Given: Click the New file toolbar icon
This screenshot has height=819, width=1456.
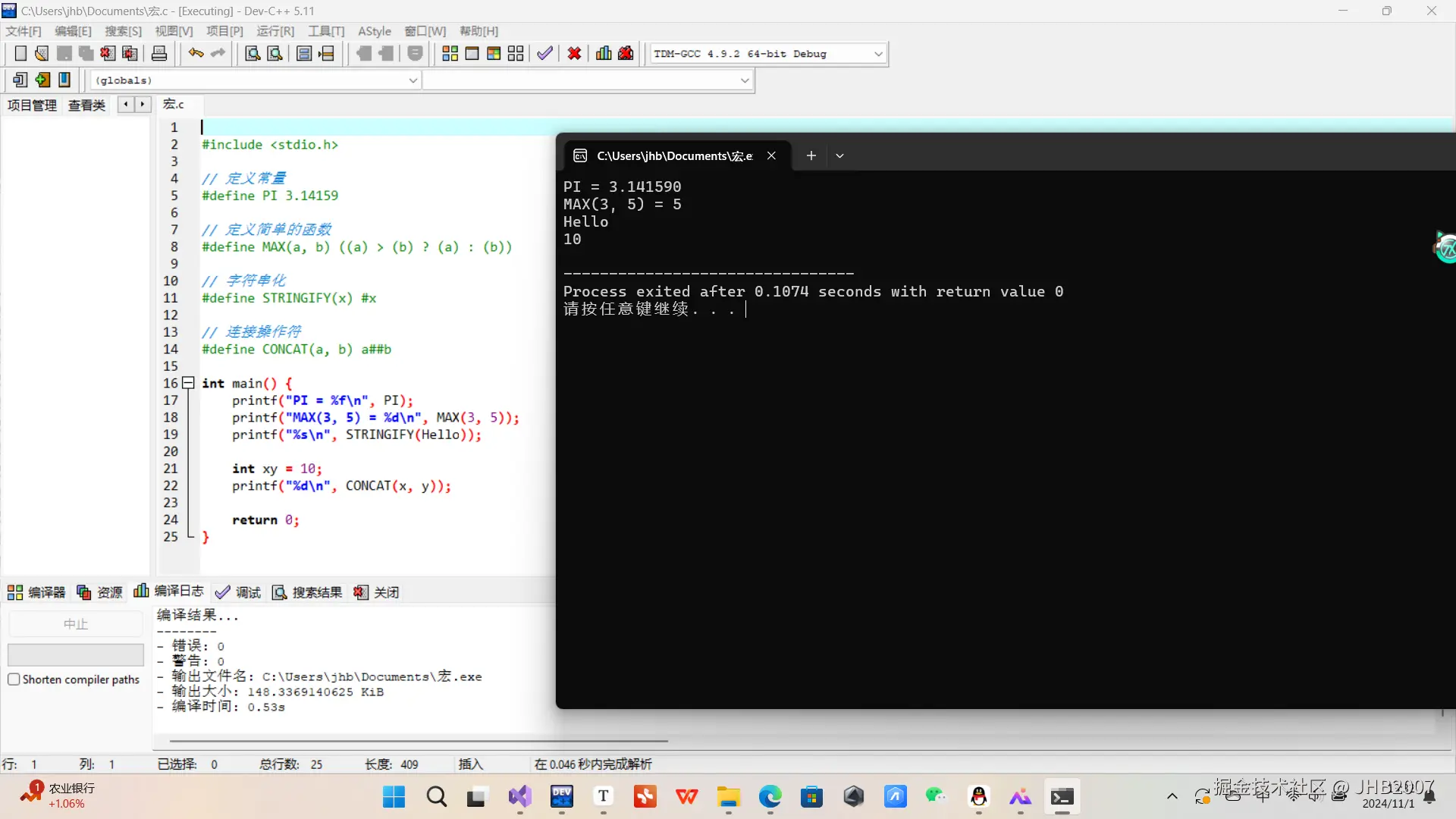Looking at the screenshot, I should point(20,54).
